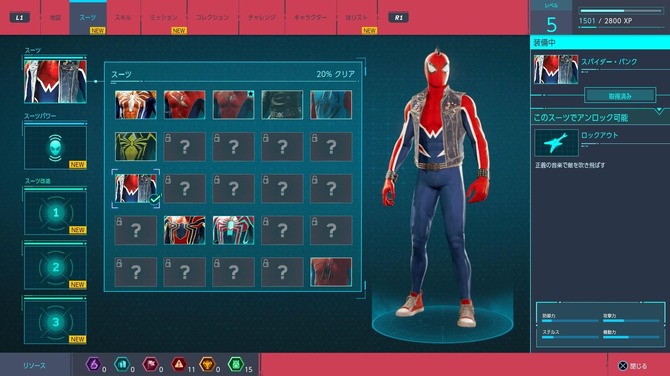The image size is (670, 376).
Task: Select the Advanced Suit white spider thumbnail
Action: (136, 104)
